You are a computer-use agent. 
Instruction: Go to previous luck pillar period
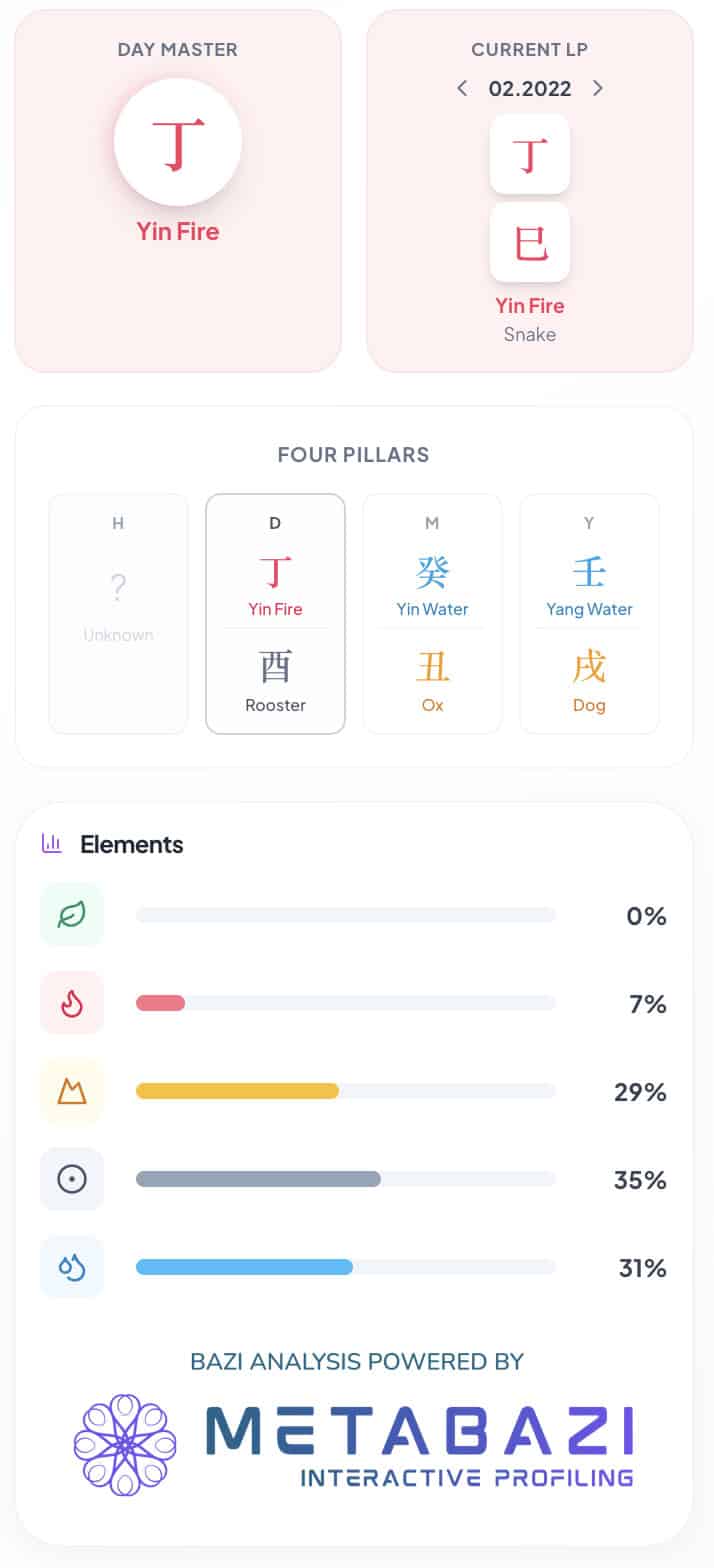(462, 88)
